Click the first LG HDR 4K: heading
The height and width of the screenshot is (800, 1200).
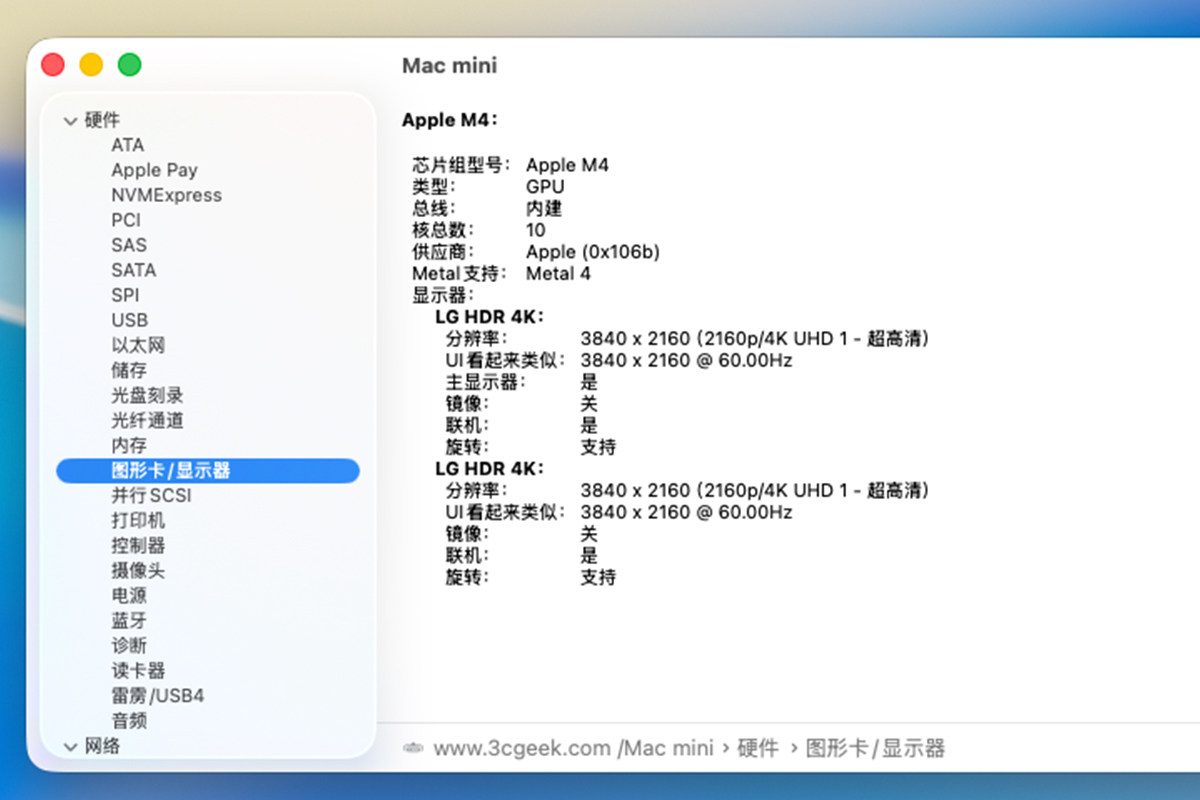(x=489, y=317)
